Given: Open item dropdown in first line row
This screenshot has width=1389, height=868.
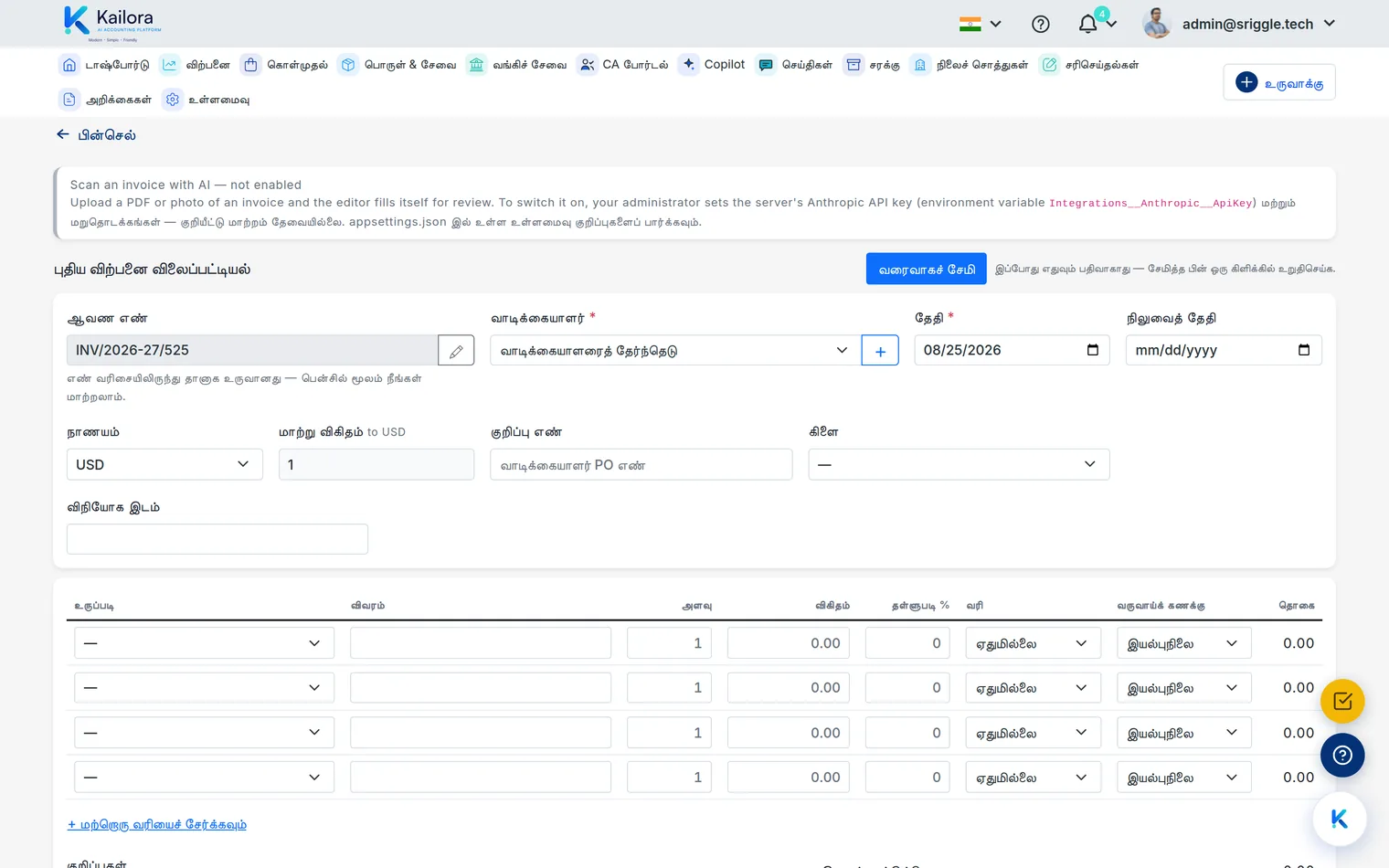Looking at the screenshot, I should [204, 643].
